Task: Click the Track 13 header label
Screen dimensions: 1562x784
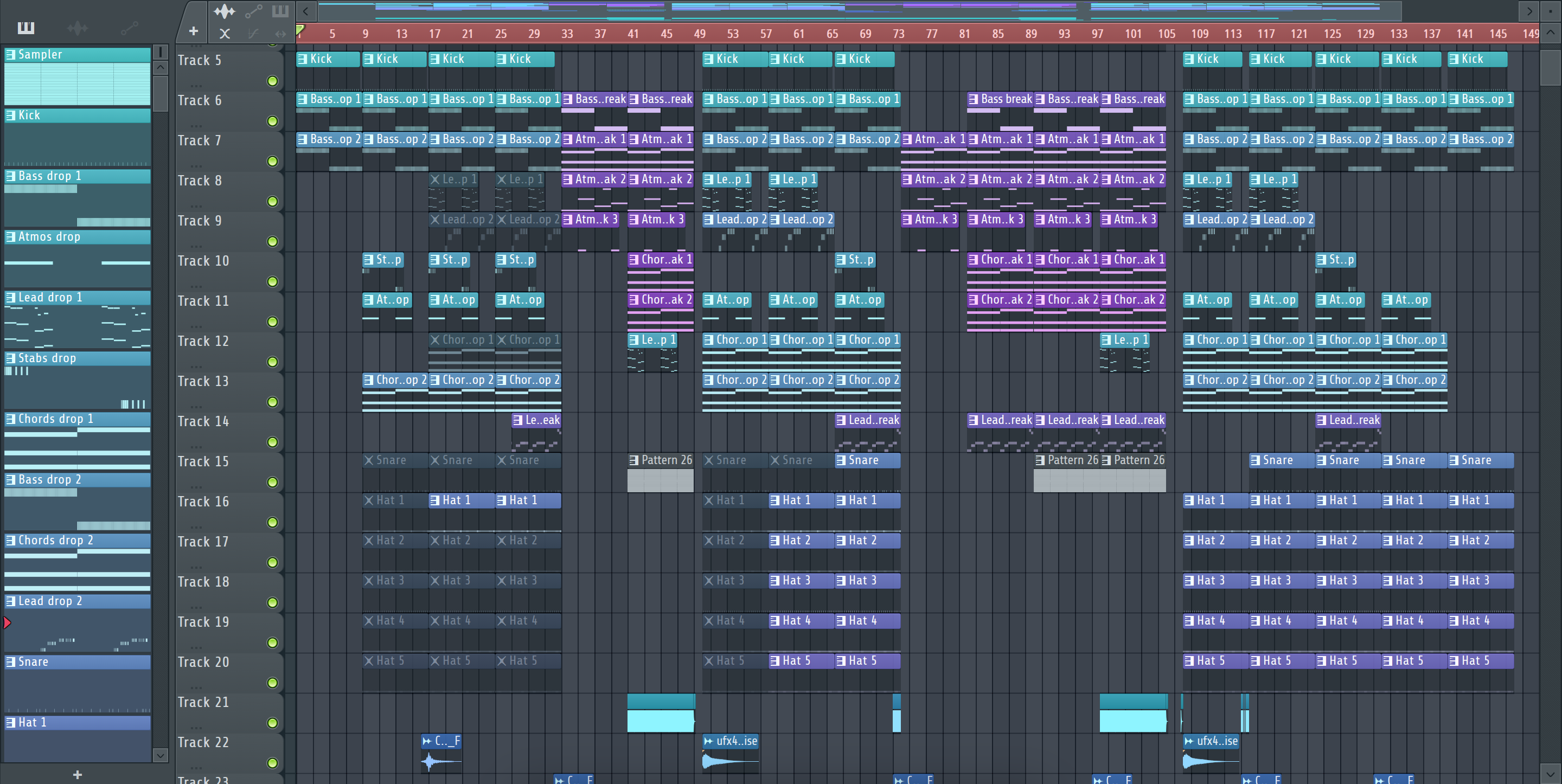Action: click(x=203, y=381)
